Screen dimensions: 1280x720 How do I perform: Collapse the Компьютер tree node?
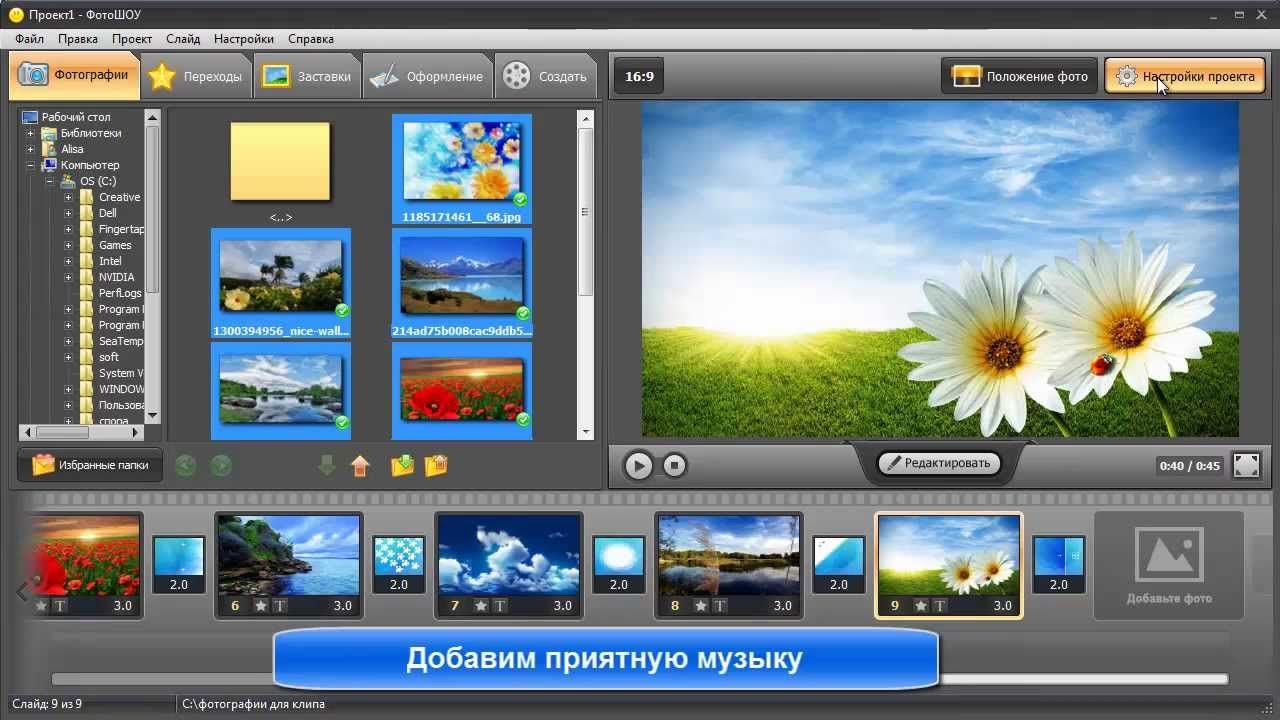(x=30, y=165)
